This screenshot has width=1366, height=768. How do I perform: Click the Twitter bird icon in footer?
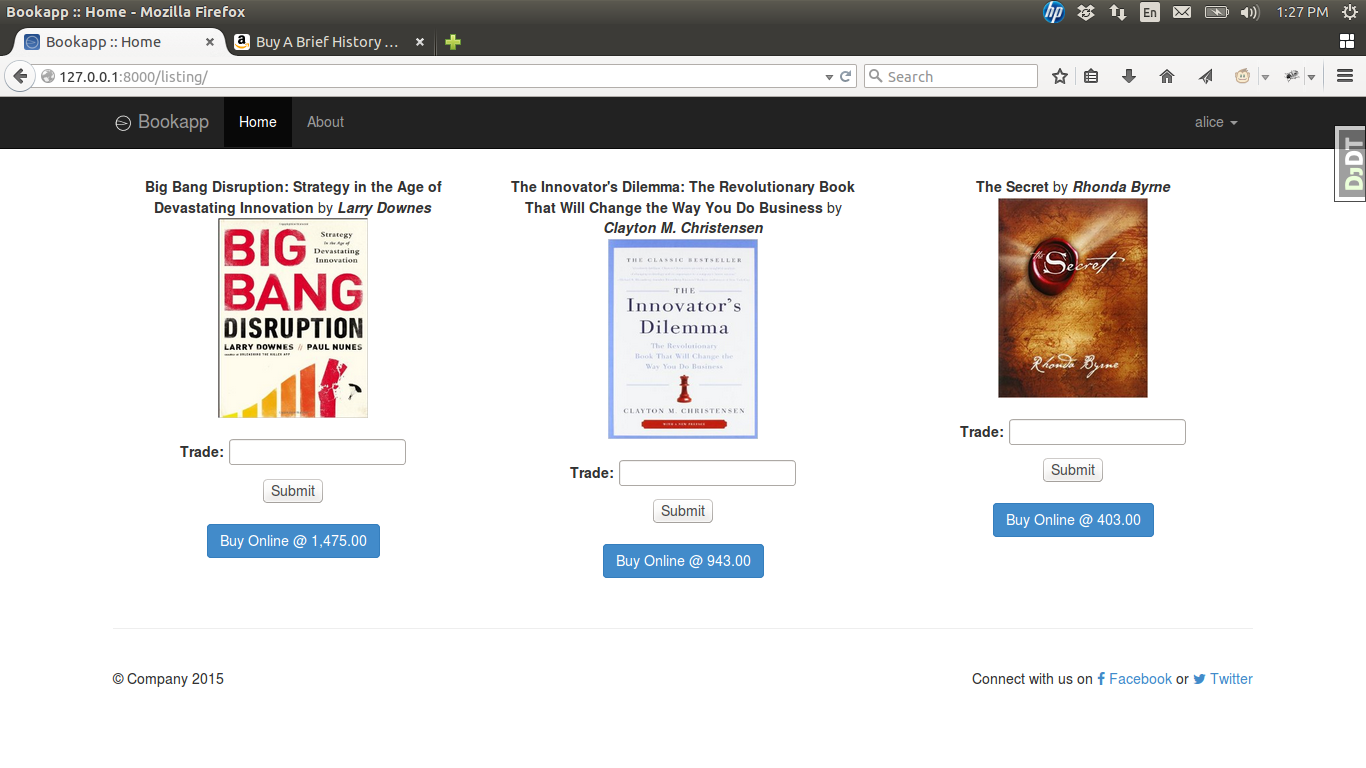(x=1199, y=679)
